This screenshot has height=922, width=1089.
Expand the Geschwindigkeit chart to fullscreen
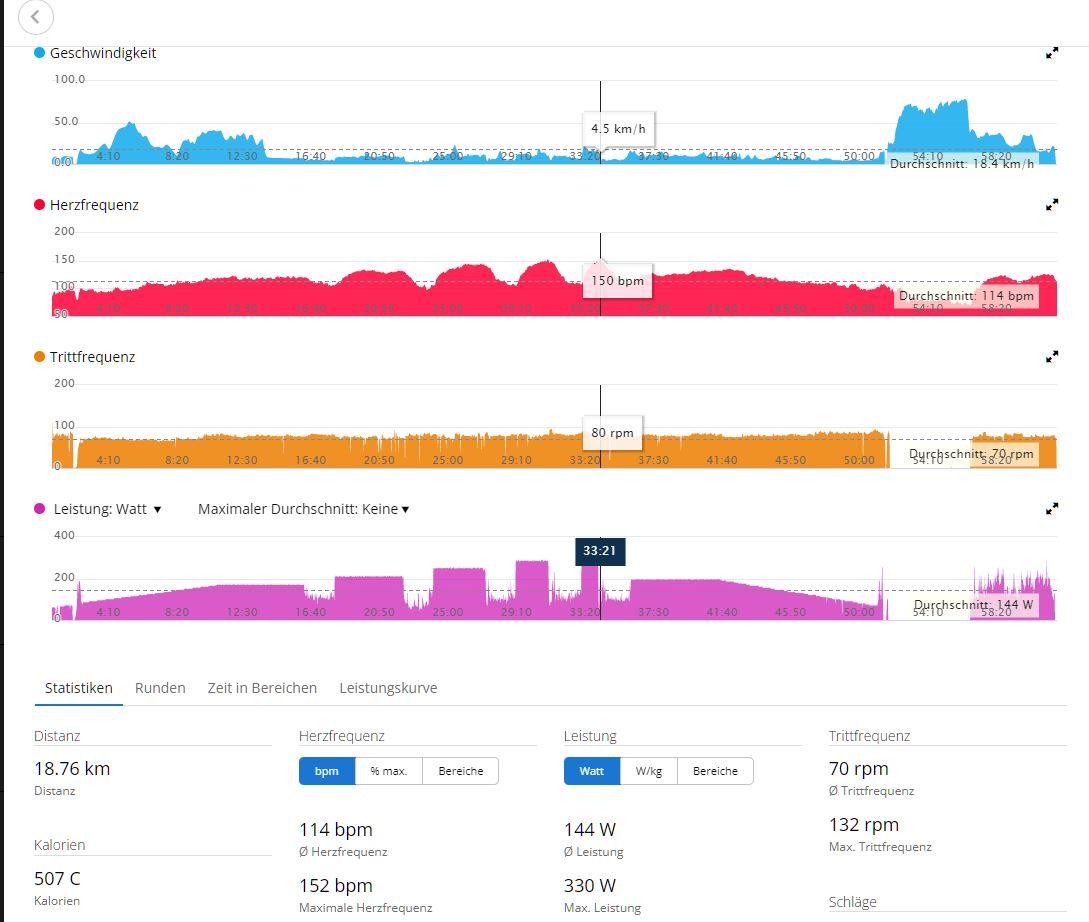1051,53
